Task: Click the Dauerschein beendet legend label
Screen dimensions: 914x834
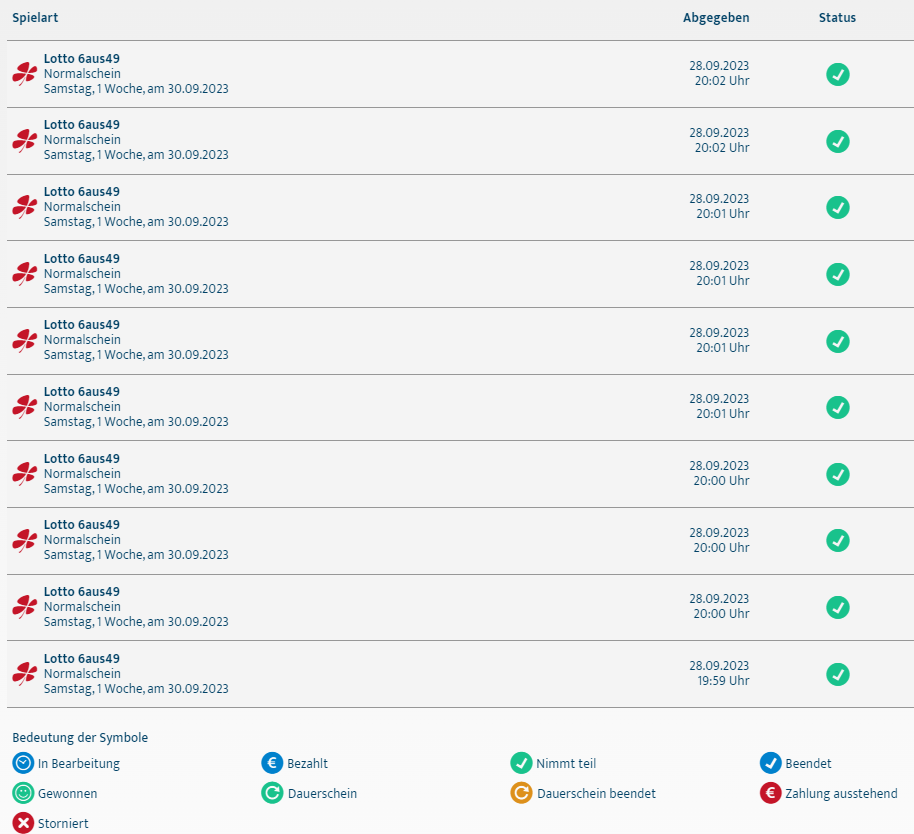Action: coord(596,794)
